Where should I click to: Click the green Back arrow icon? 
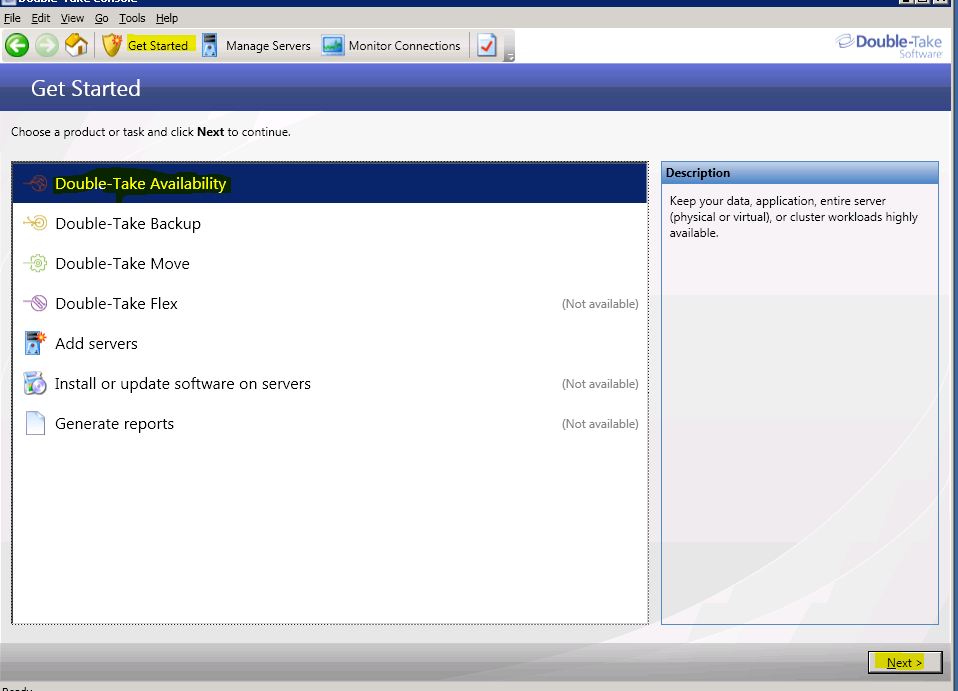(x=17, y=45)
